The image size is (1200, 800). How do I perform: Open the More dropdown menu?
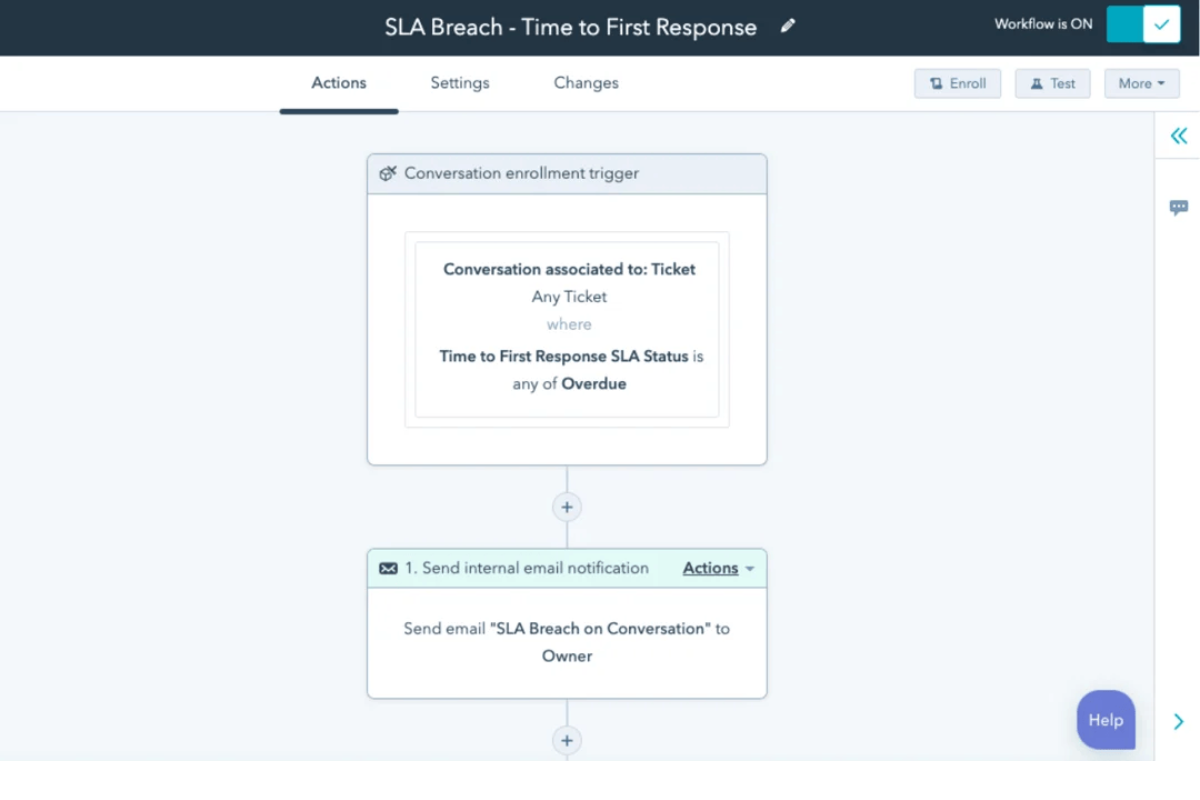click(1141, 84)
